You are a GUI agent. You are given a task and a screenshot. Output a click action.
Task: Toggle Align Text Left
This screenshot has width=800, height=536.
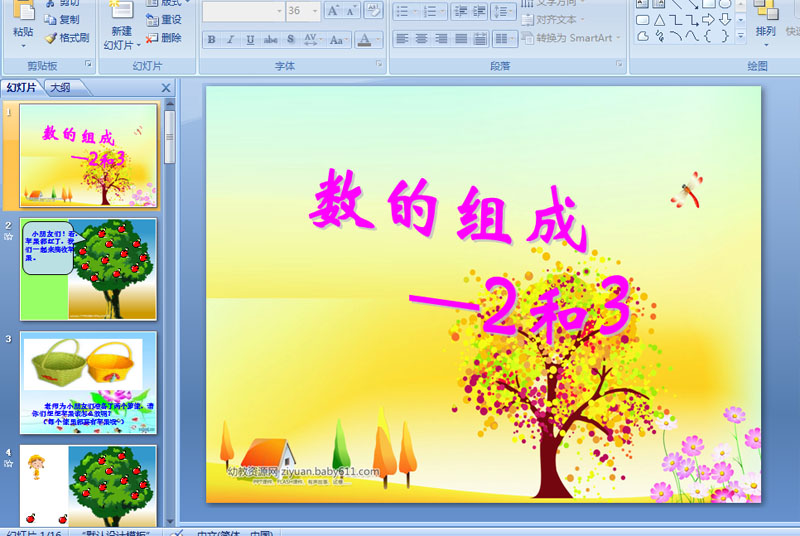(x=402, y=39)
